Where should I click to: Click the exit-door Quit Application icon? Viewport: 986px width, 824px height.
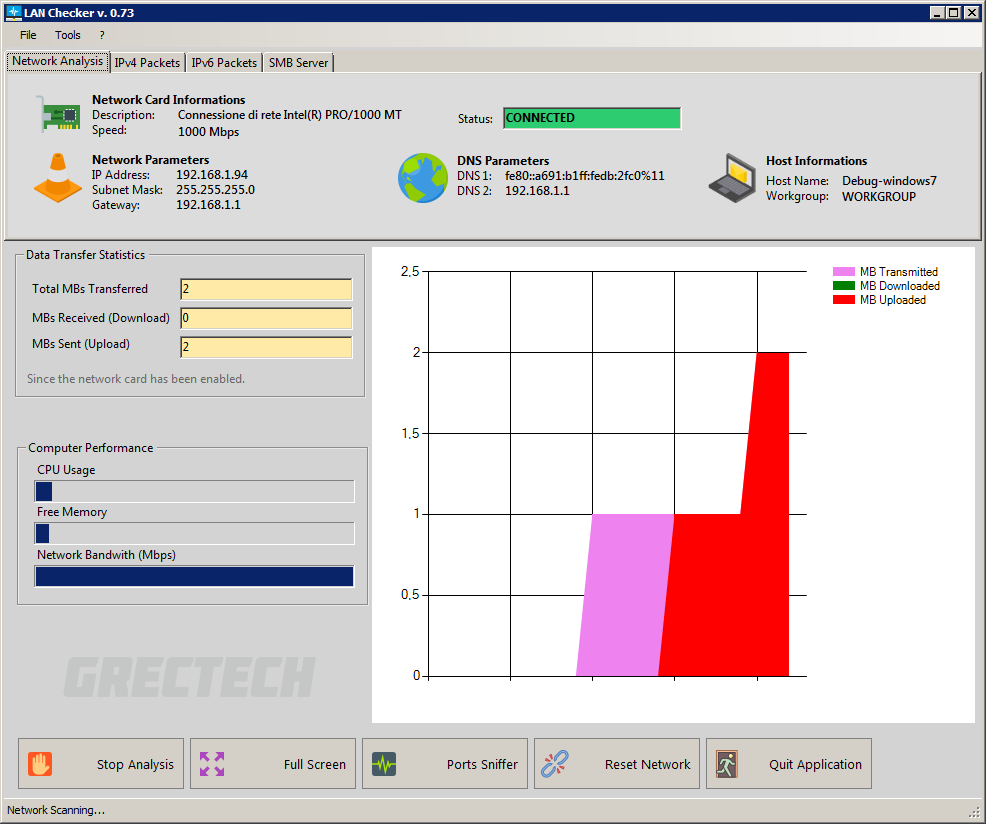pyautogui.click(x=726, y=764)
